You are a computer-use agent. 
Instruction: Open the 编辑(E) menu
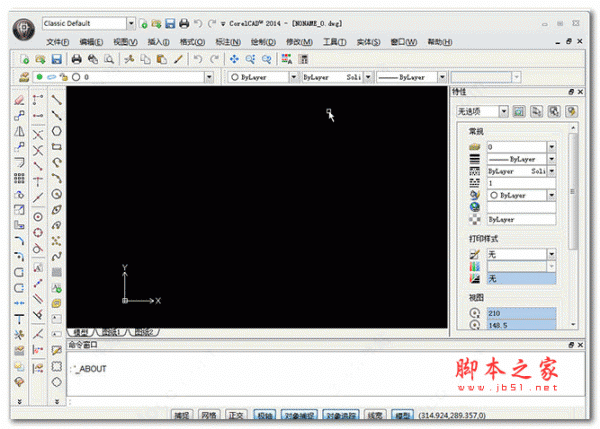[91, 42]
